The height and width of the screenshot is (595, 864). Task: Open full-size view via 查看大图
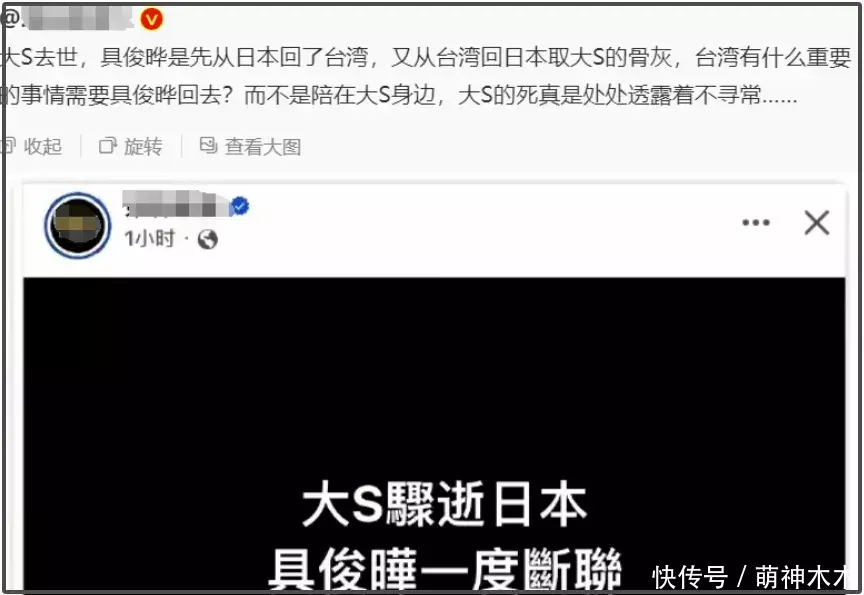250,147
